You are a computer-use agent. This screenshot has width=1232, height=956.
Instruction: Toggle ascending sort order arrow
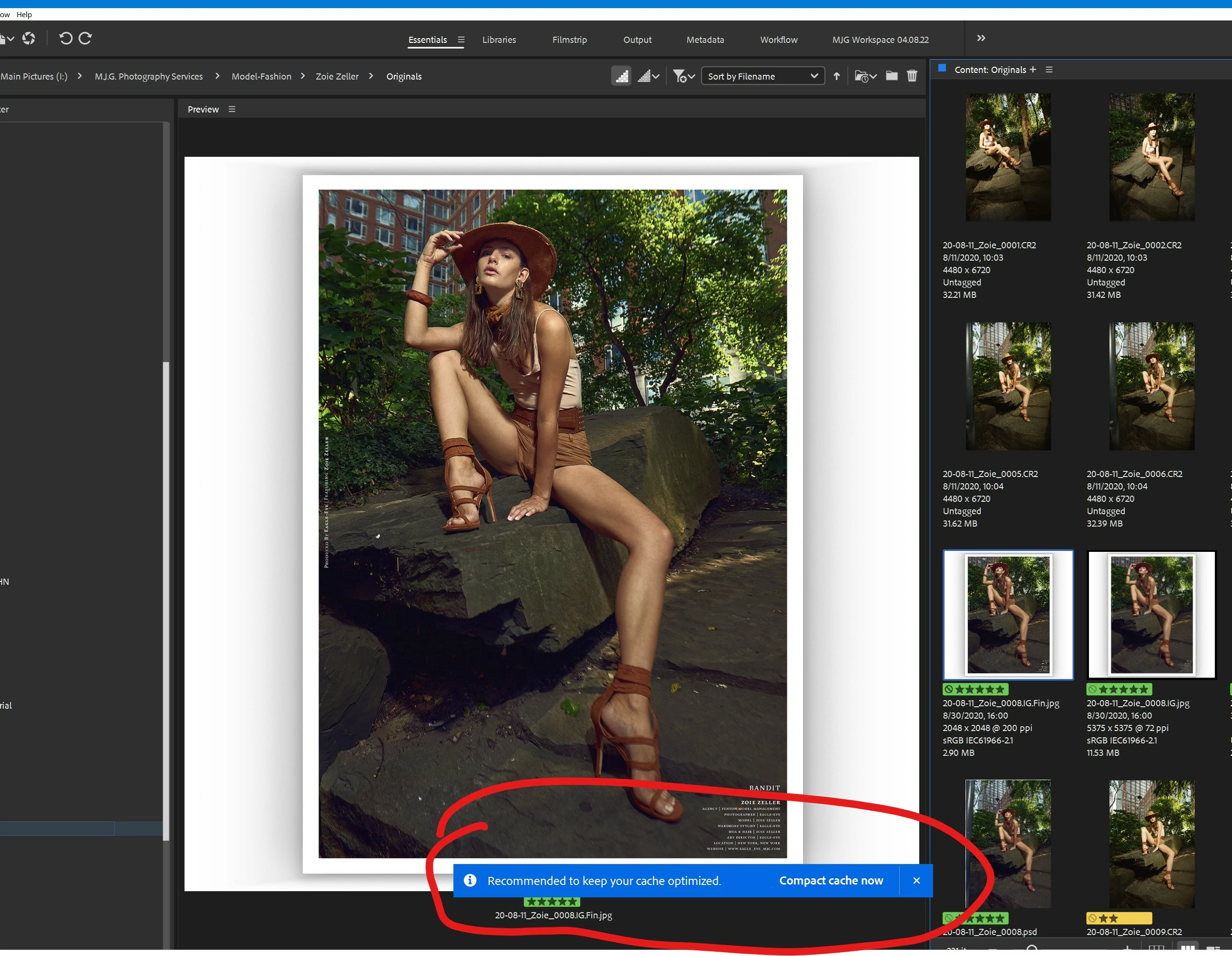[837, 76]
